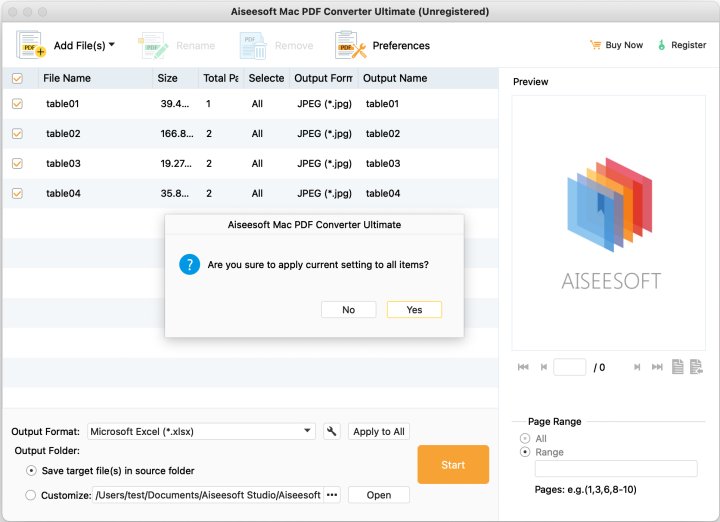Select the table01 file name
The image size is (720, 522).
coord(62,104)
